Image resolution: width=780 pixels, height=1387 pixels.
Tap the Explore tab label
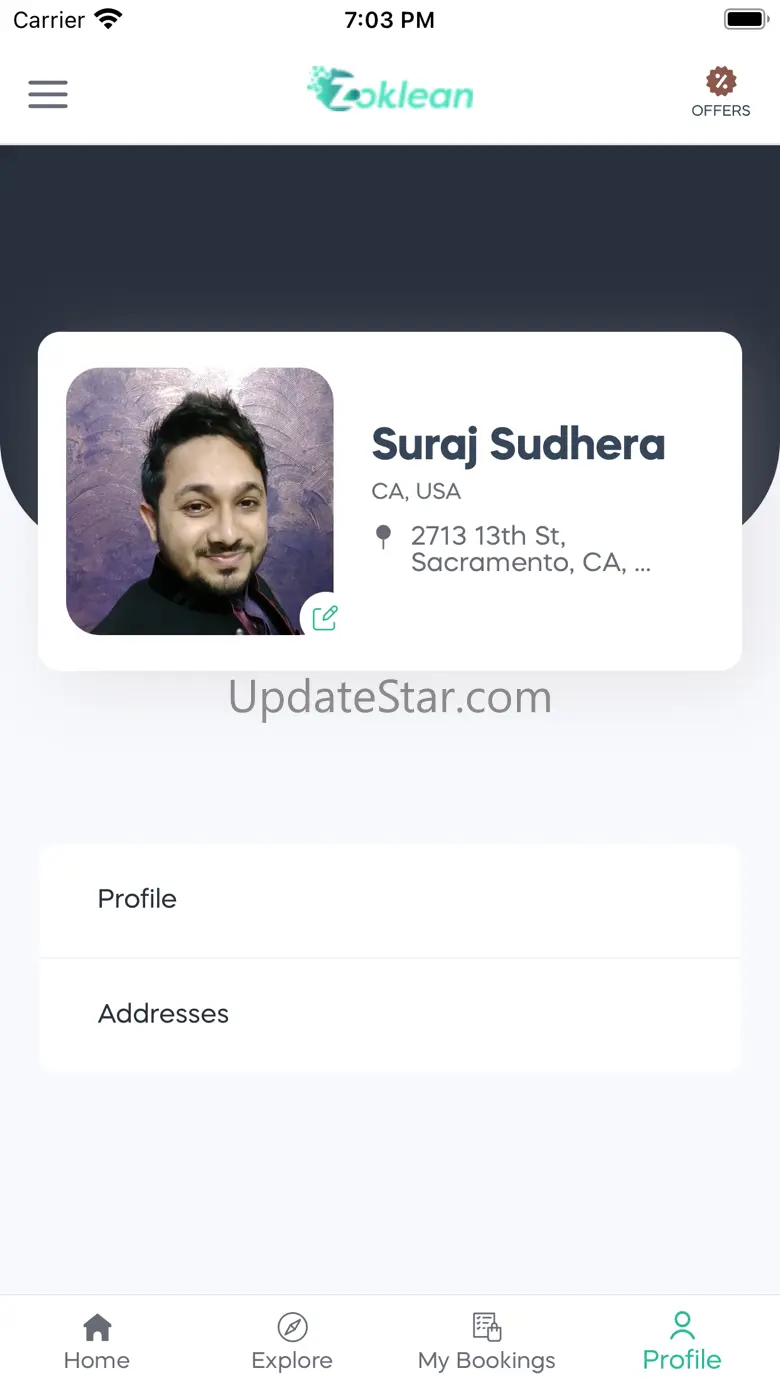tap(292, 1361)
